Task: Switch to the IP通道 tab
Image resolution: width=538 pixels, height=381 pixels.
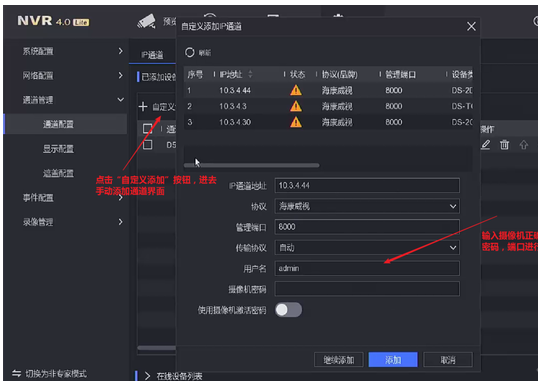Action: [x=152, y=55]
